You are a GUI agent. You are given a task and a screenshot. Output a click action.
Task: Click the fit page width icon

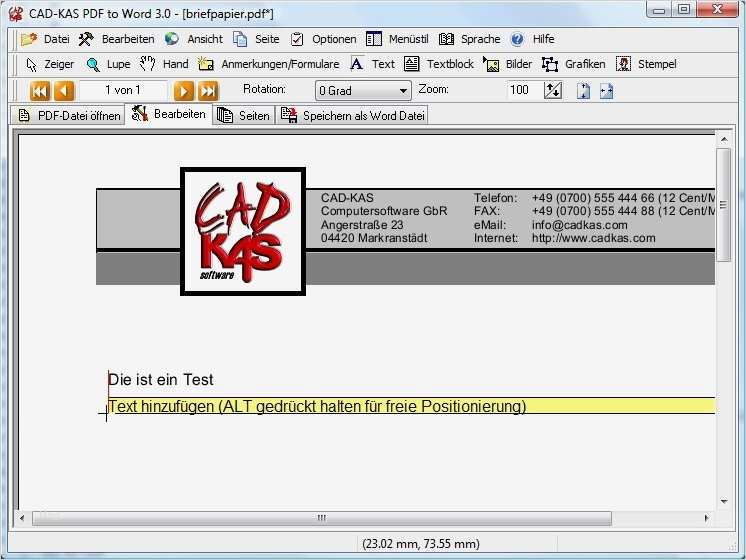click(606, 90)
